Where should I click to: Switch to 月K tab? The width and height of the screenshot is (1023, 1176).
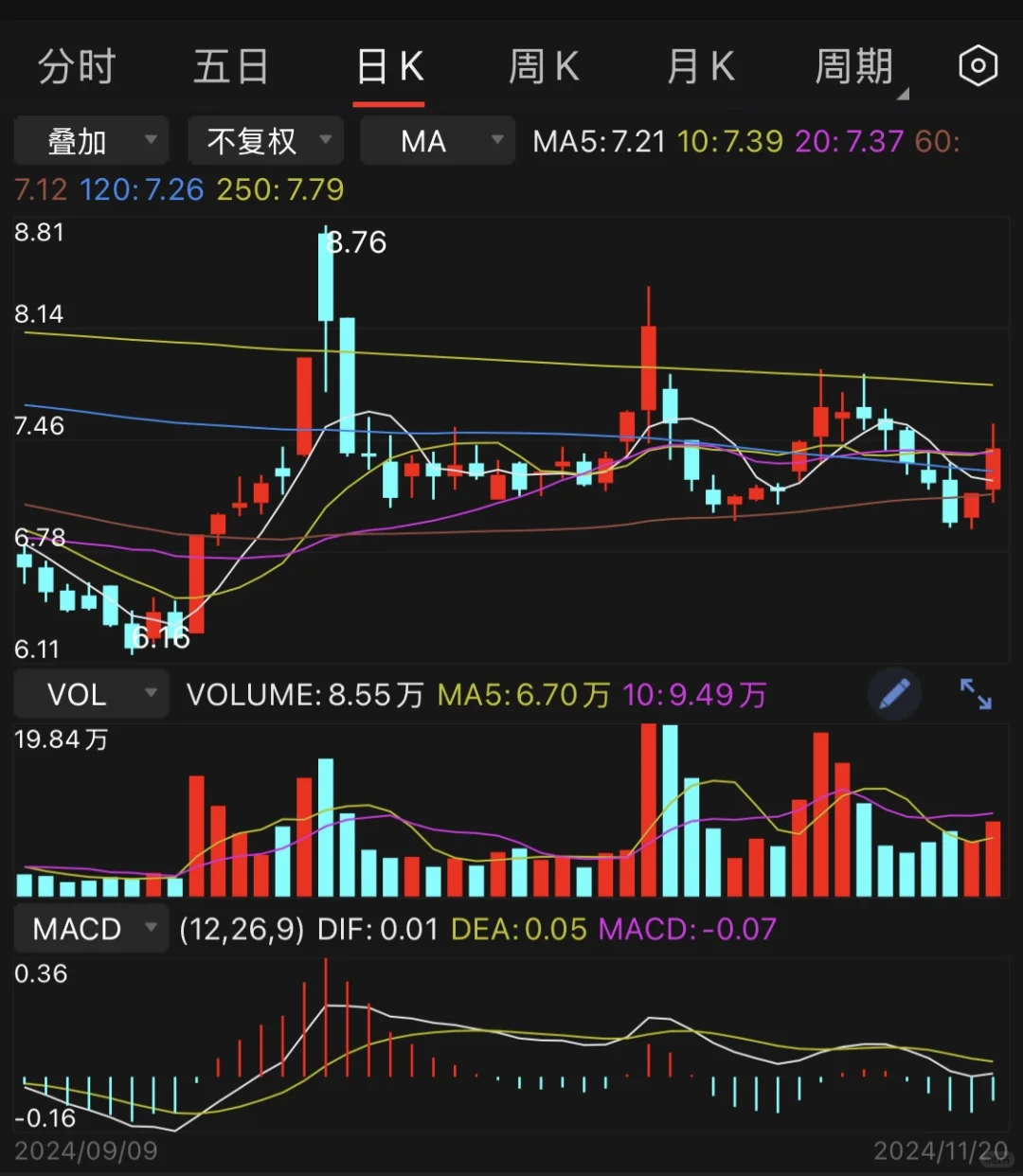coord(700,67)
